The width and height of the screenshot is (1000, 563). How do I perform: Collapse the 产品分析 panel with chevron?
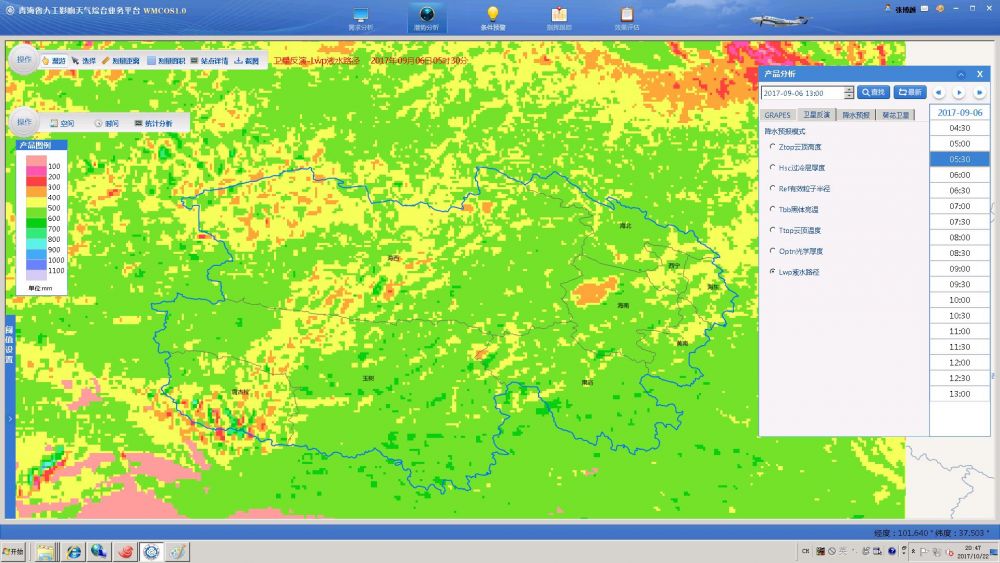click(x=961, y=75)
